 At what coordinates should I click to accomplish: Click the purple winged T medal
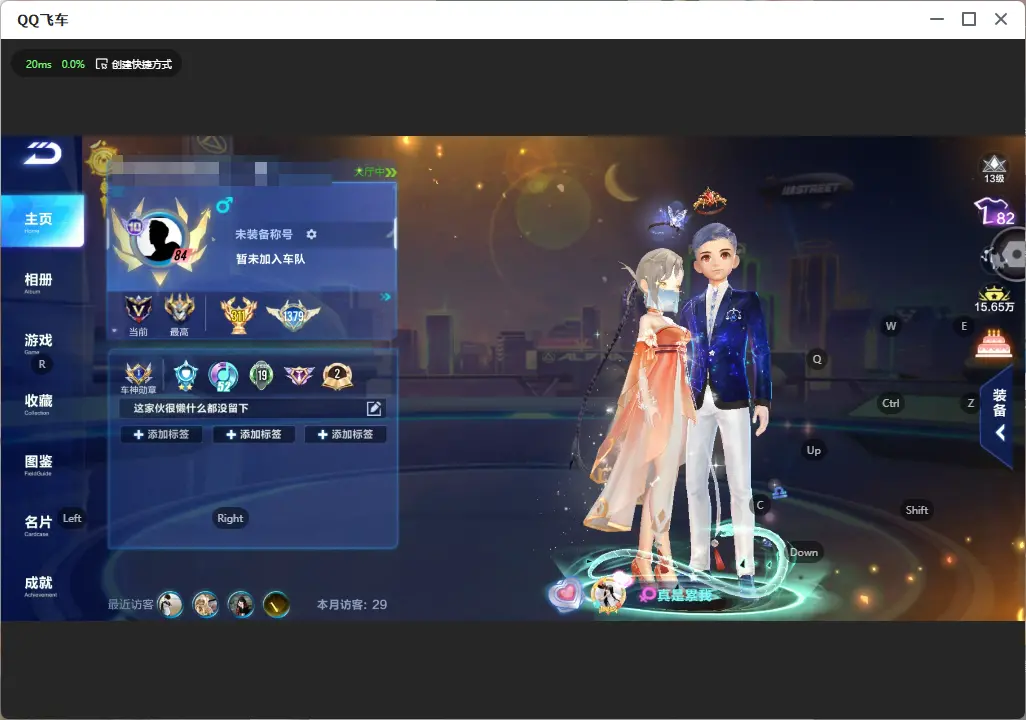point(299,375)
